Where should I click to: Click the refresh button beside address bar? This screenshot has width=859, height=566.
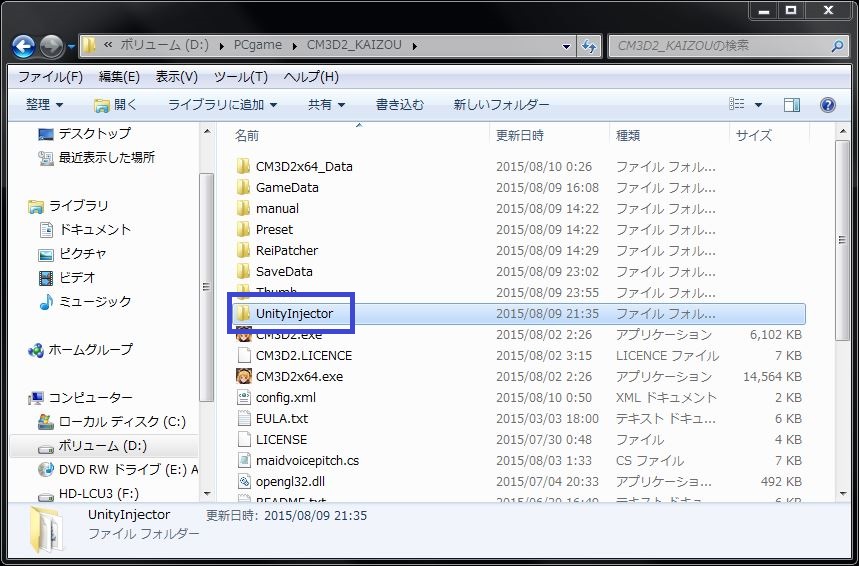[x=589, y=46]
